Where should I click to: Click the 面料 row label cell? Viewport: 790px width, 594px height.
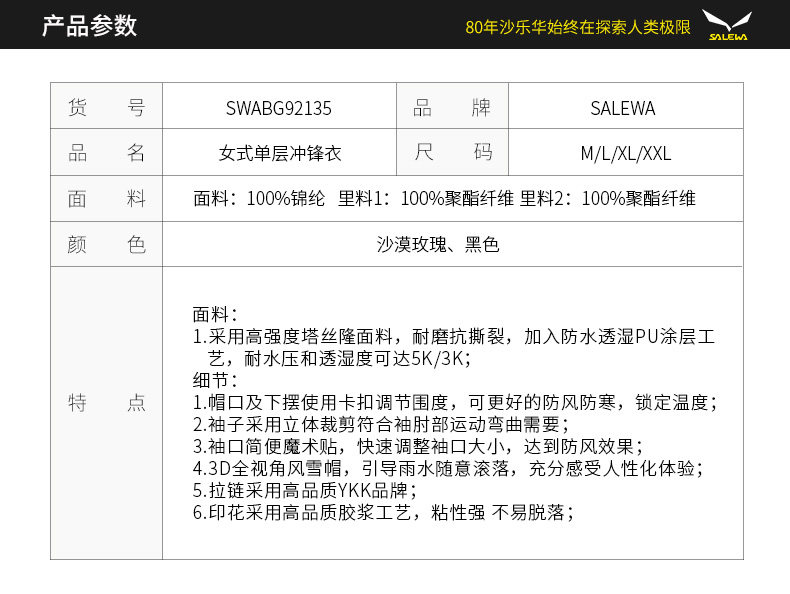106,199
